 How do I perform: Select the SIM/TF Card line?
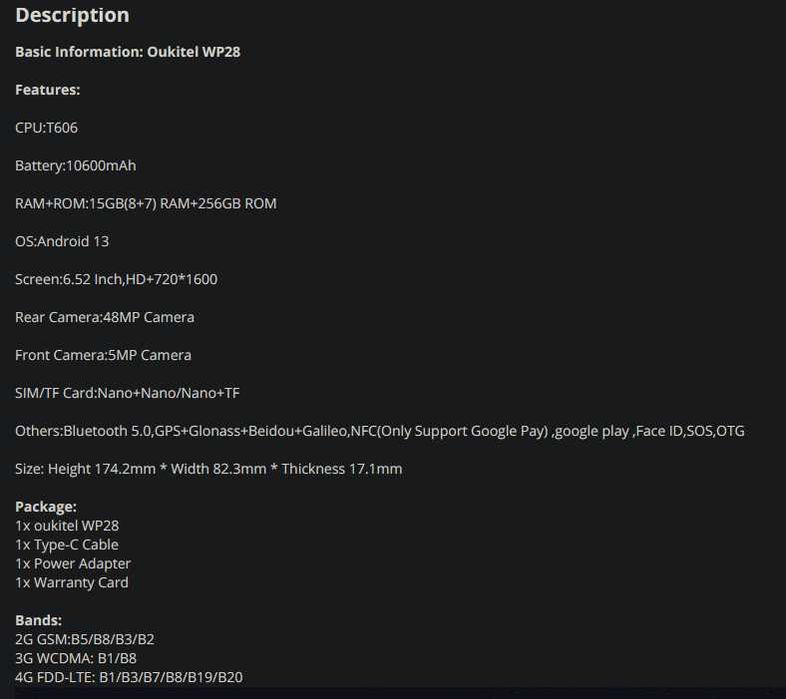[127, 394]
